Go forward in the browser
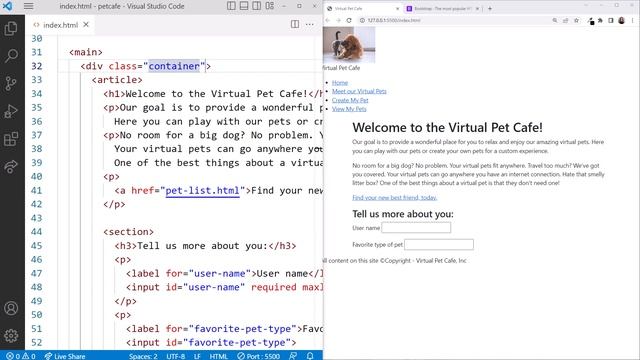This screenshot has width=640, height=360. (x=338, y=20)
